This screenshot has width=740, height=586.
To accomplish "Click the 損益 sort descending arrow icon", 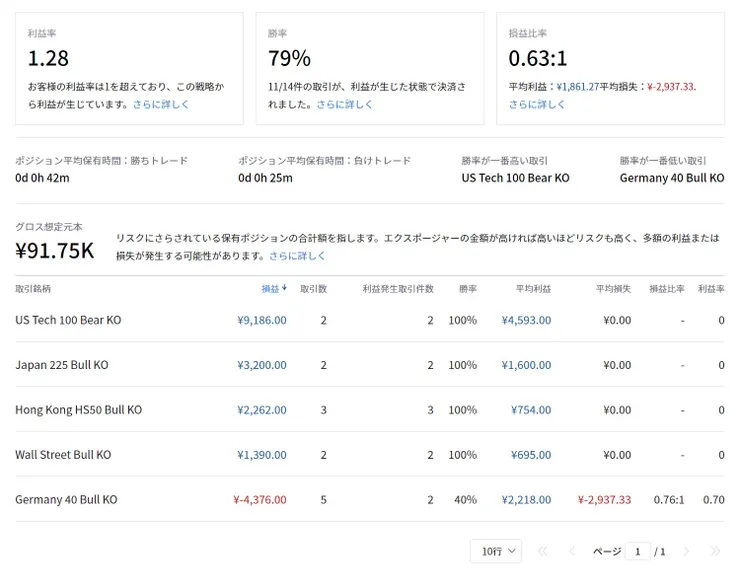I will point(285,288).
